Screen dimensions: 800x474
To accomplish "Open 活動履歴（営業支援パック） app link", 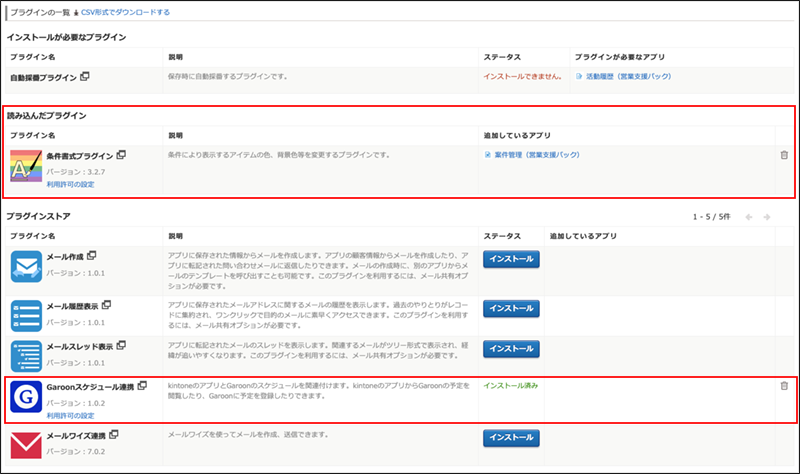I will (628, 77).
